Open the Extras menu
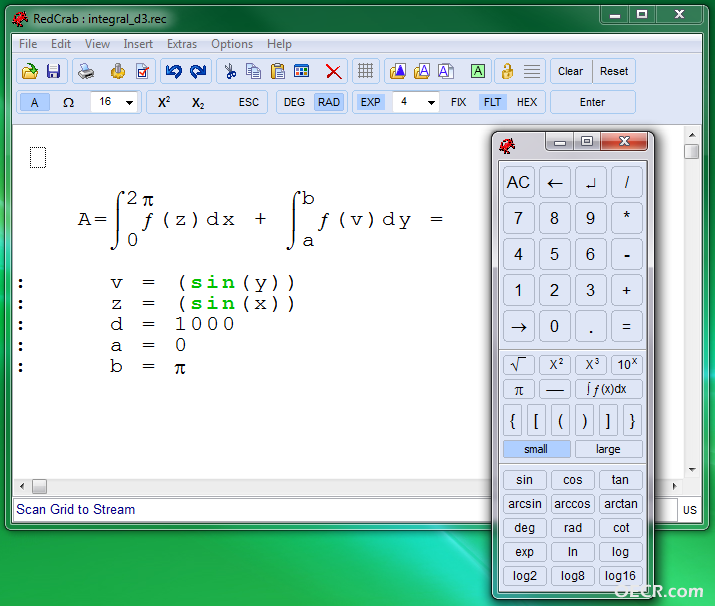The image size is (715, 606). coord(181,44)
